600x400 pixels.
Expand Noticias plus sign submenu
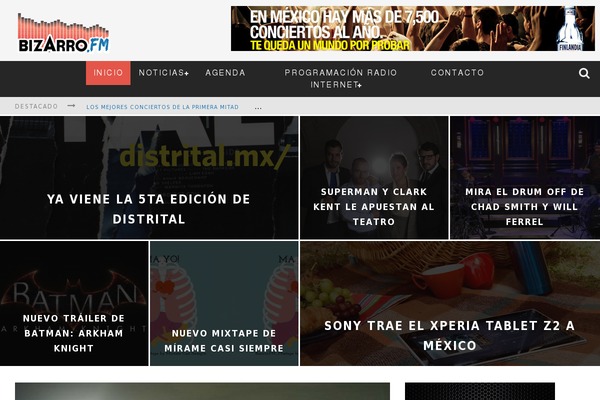pyautogui.click(x=187, y=73)
